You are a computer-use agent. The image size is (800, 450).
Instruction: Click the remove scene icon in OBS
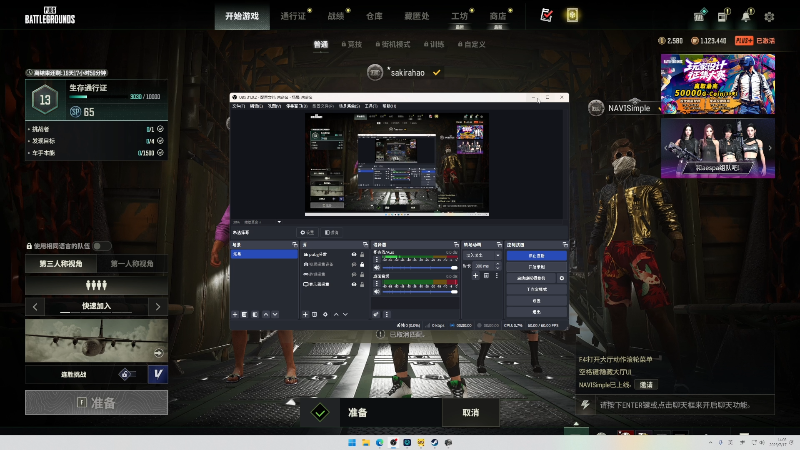(244, 314)
